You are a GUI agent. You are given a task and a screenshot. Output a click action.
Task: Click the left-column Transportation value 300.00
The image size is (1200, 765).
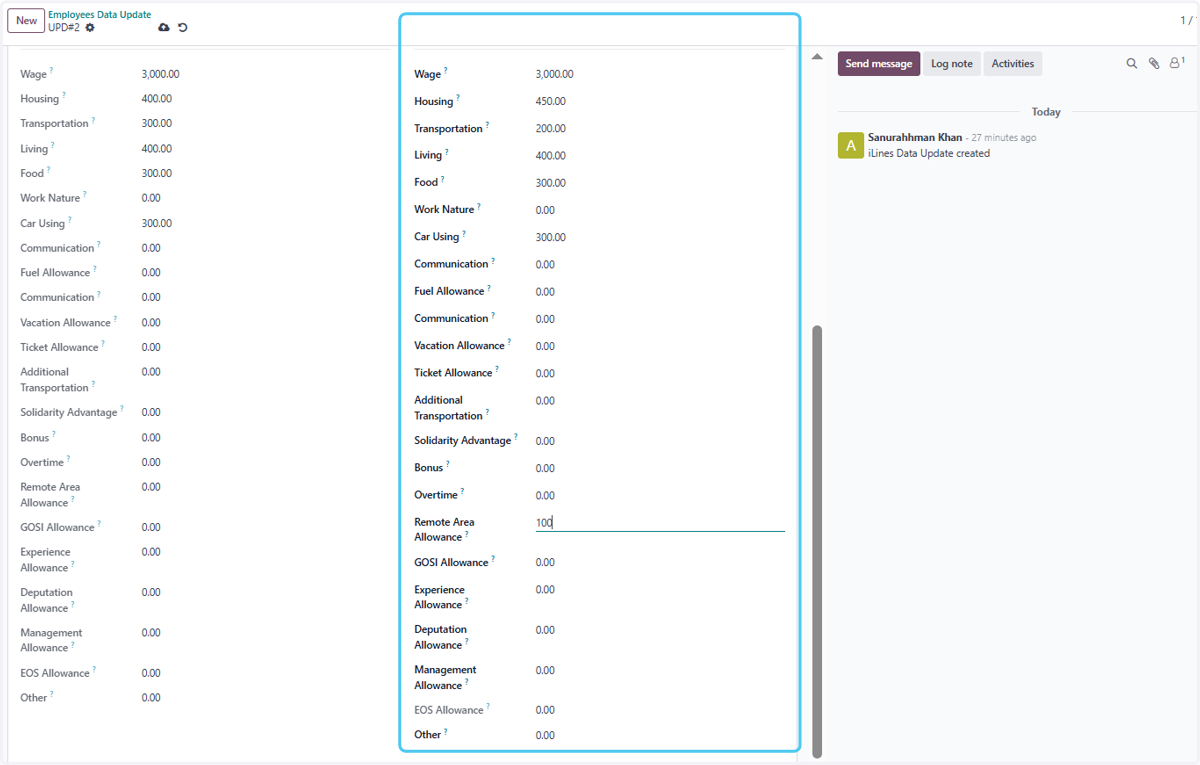pos(157,123)
